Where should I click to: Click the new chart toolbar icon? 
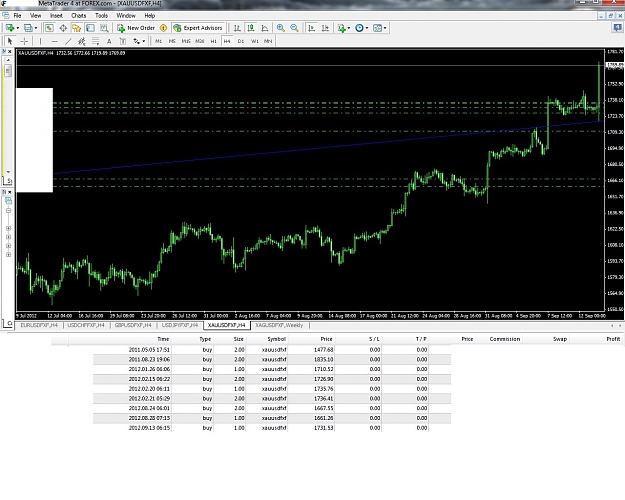tap(10, 28)
